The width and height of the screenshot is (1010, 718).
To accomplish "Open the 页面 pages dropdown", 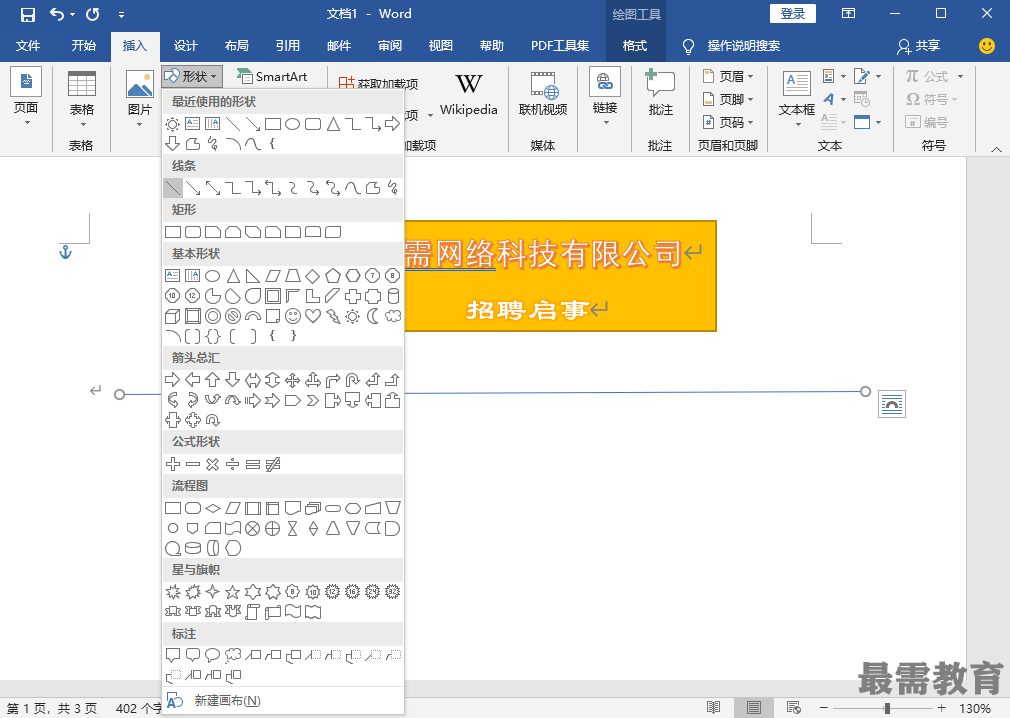I will [26, 97].
